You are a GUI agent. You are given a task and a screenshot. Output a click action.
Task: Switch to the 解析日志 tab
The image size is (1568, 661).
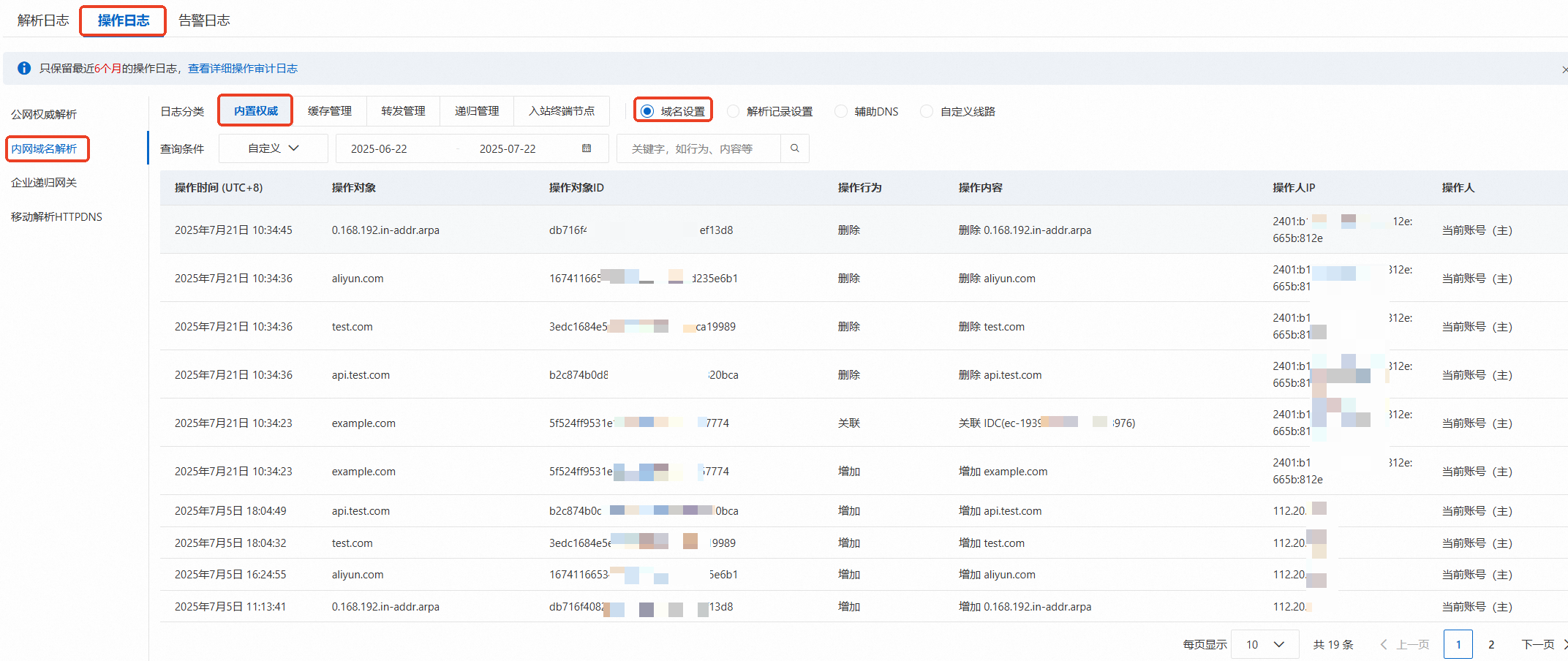pos(43,20)
